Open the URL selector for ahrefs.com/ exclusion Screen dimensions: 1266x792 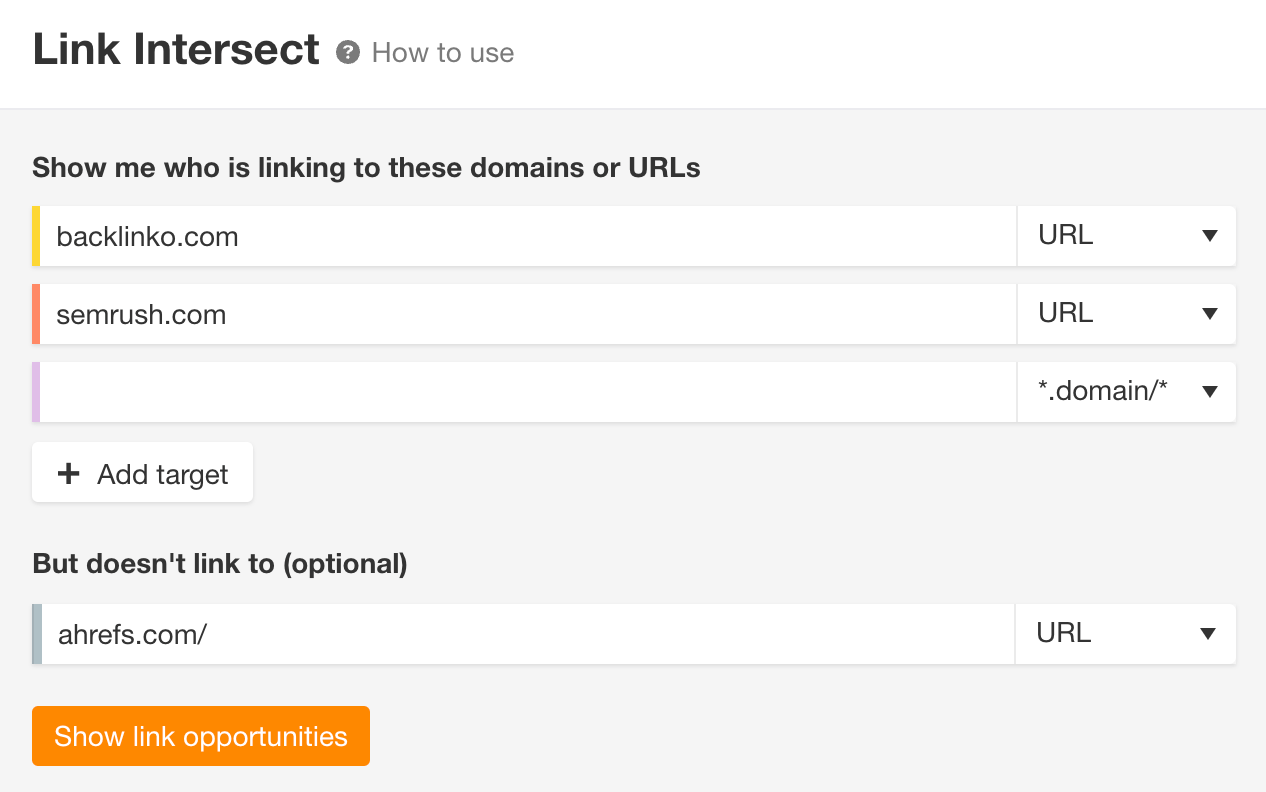pos(1126,634)
